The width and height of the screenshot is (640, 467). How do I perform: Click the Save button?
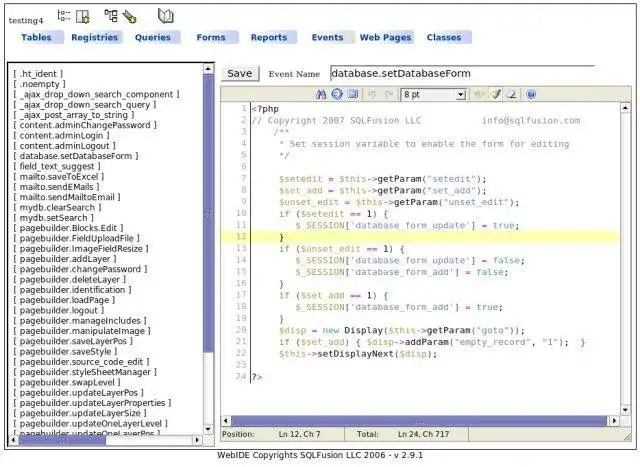(240, 73)
